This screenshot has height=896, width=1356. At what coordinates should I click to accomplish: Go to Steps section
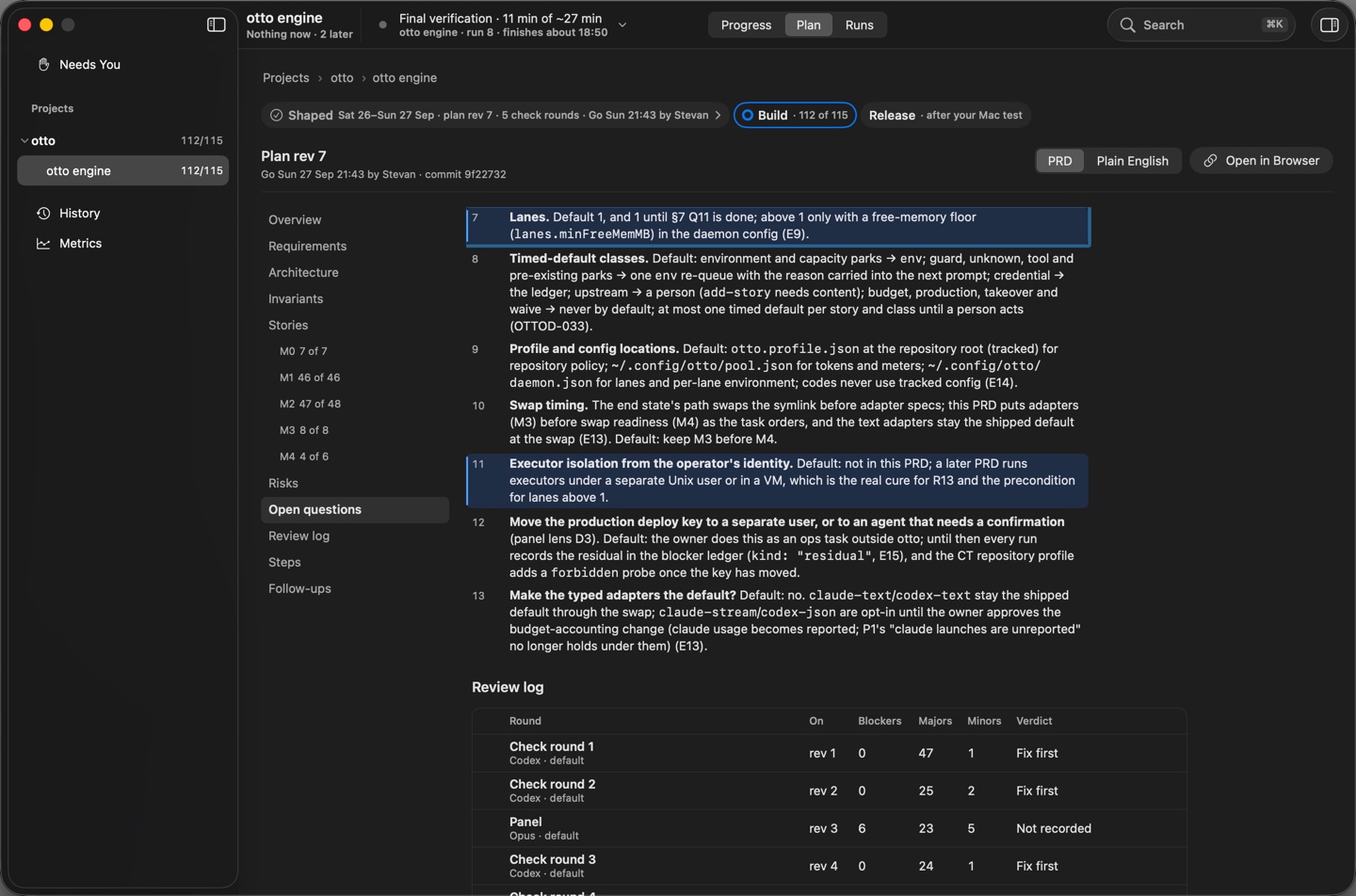pos(284,562)
